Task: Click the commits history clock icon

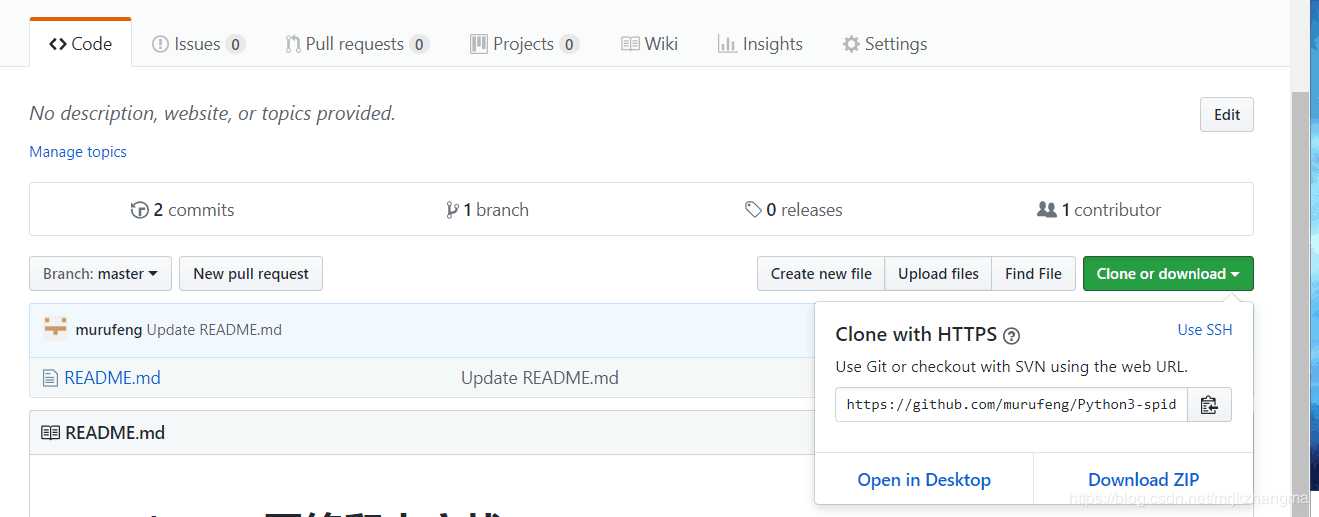Action: tap(140, 210)
